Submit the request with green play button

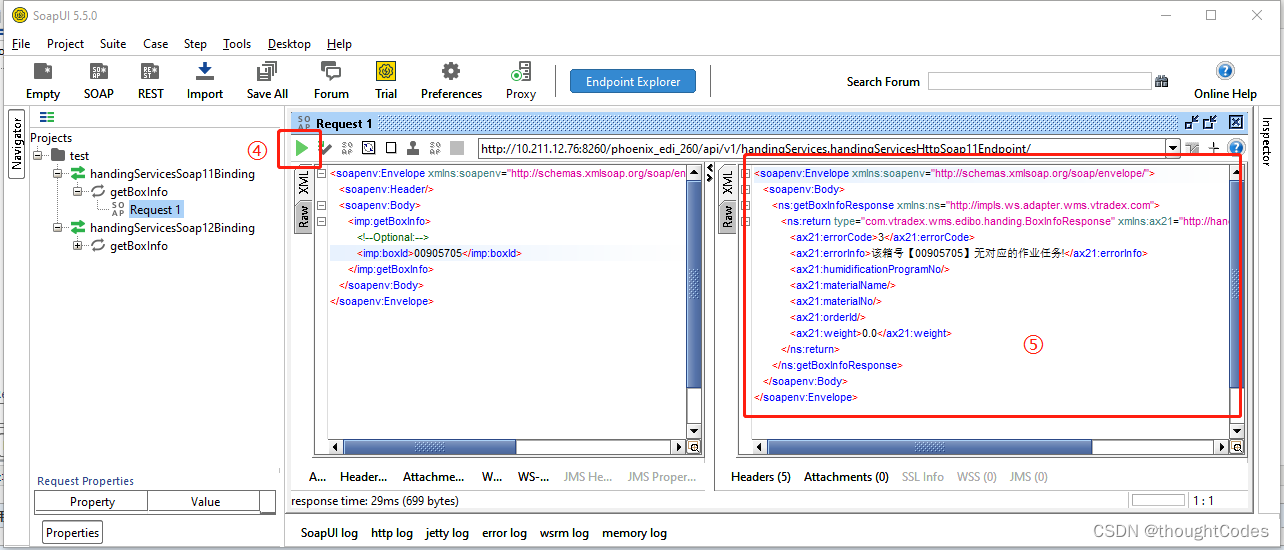(302, 148)
